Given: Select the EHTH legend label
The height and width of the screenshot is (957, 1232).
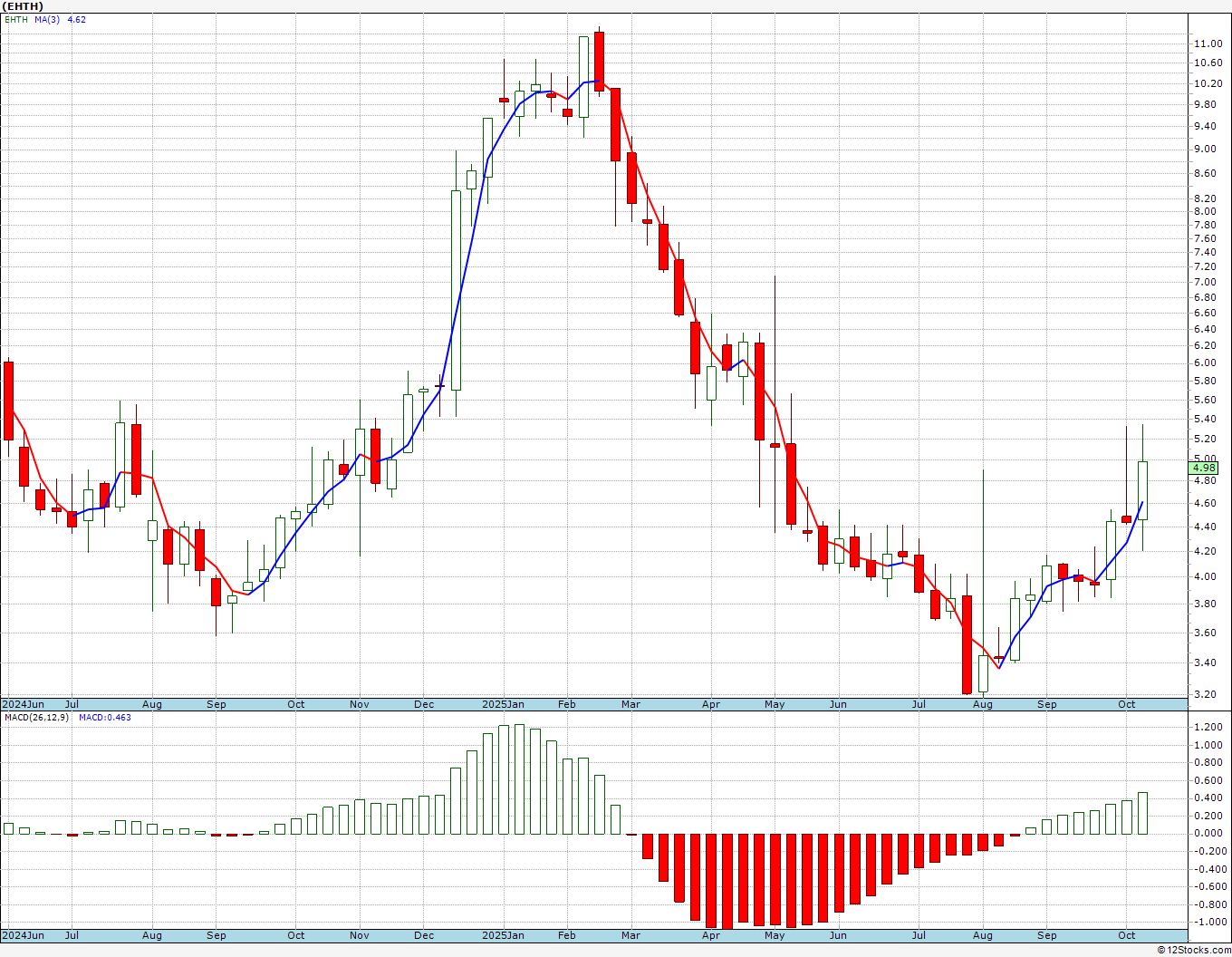Looking at the screenshot, I should tap(16, 19).
